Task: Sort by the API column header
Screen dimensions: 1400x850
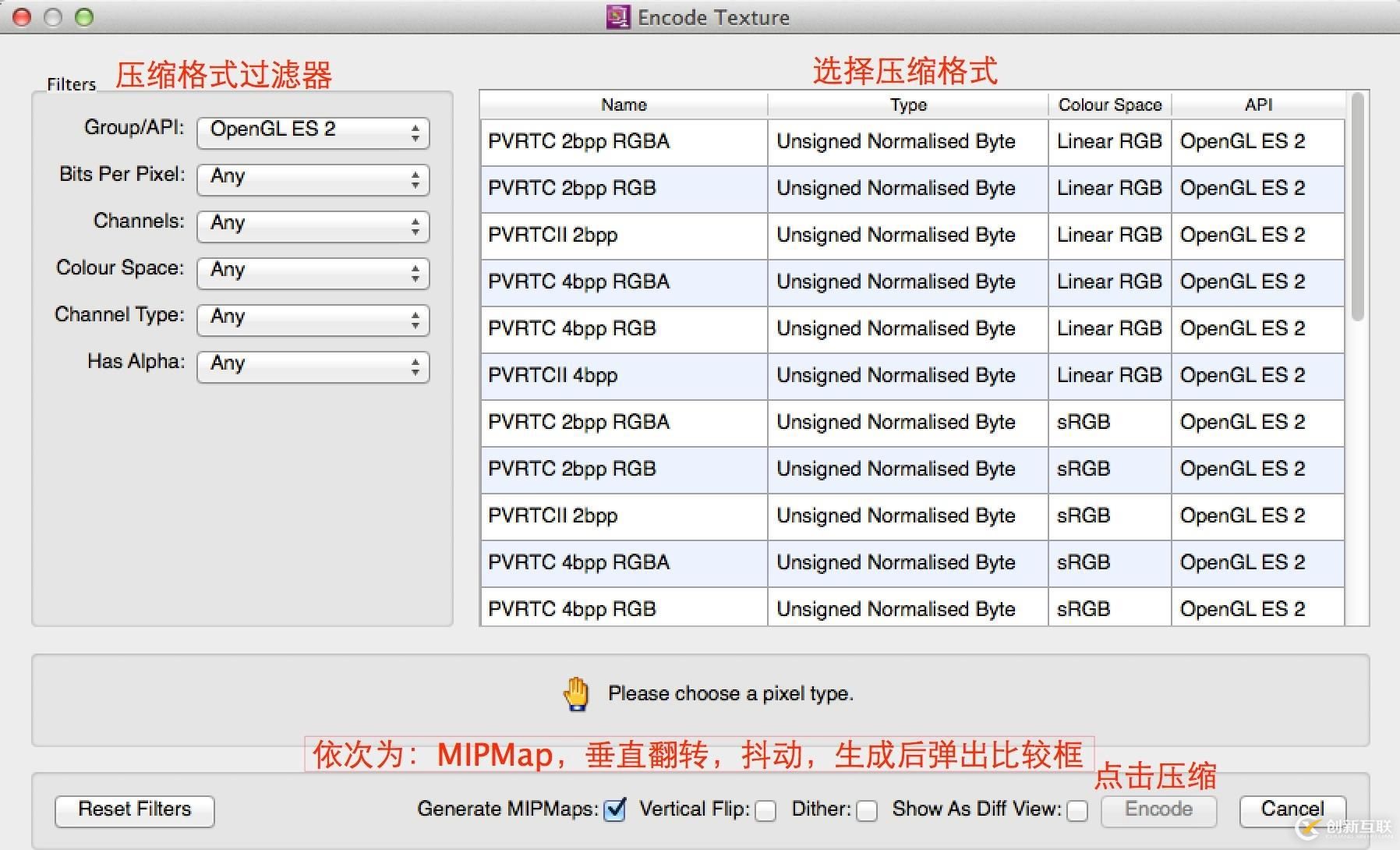Action: pyautogui.click(x=1258, y=105)
